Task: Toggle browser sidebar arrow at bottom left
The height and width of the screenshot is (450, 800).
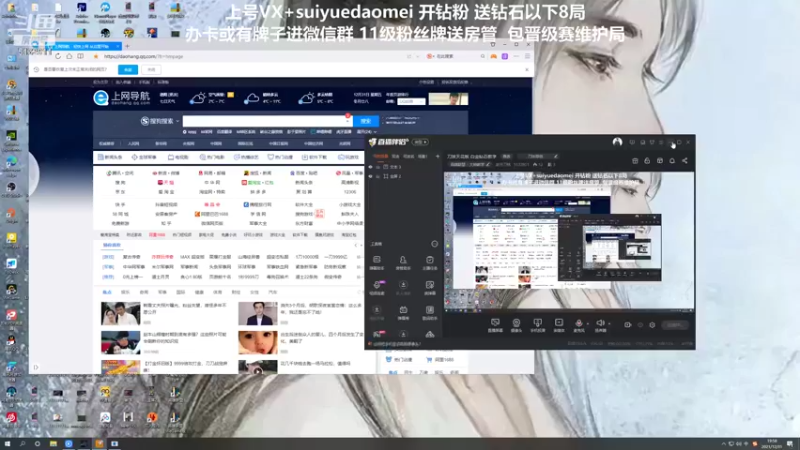Action: (x=36, y=367)
